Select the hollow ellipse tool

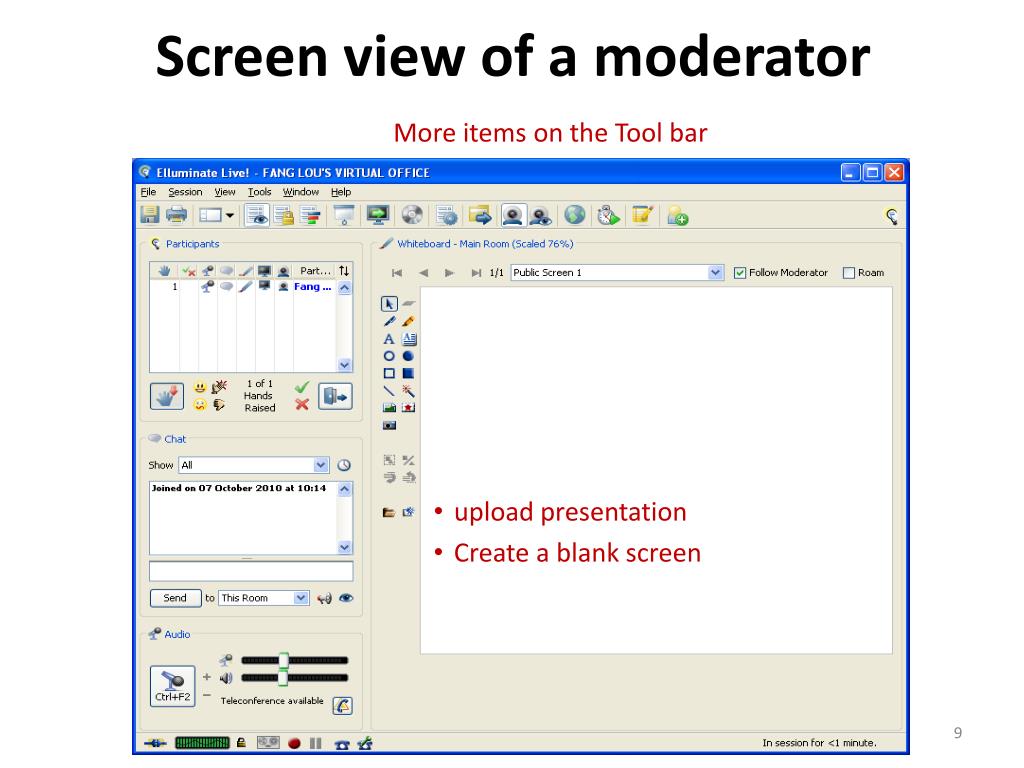coord(389,356)
